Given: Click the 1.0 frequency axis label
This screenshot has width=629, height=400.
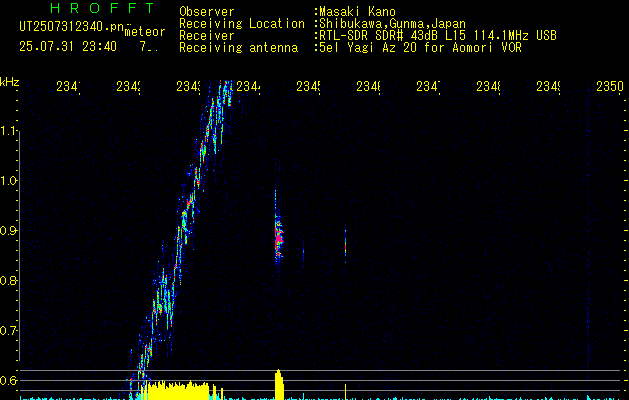Looking at the screenshot, I should point(10,181).
